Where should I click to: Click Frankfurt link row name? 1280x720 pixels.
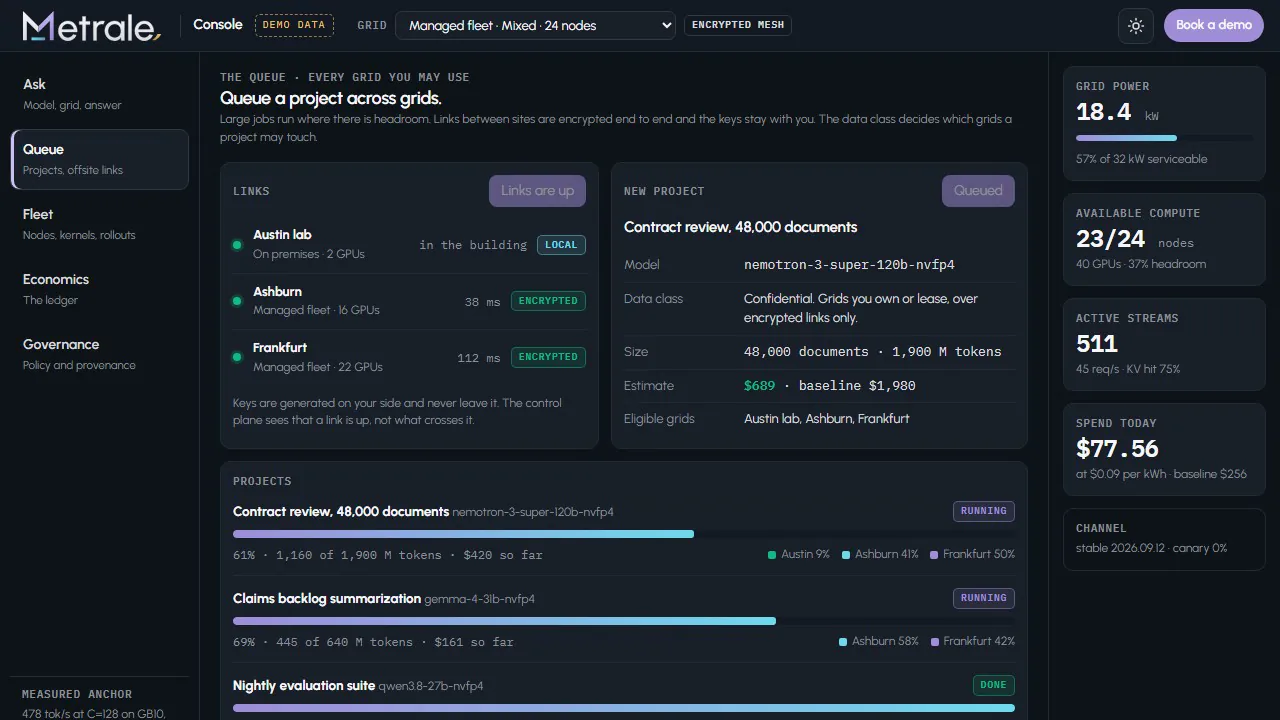[x=280, y=348]
